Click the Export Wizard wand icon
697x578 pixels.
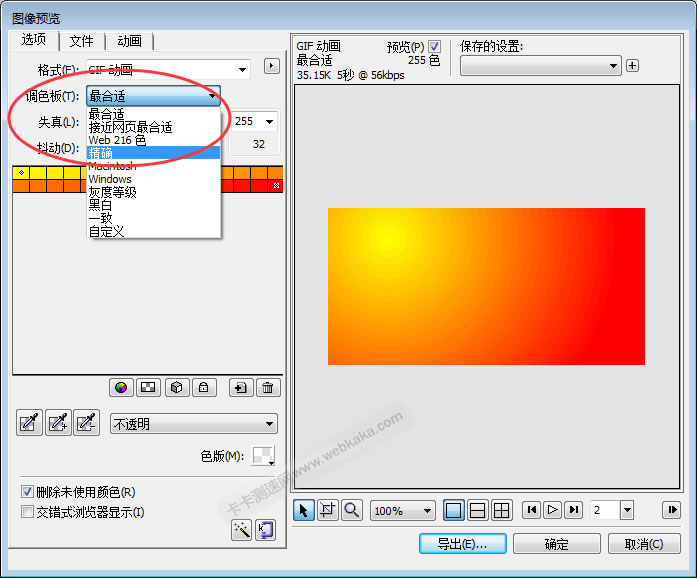241,530
